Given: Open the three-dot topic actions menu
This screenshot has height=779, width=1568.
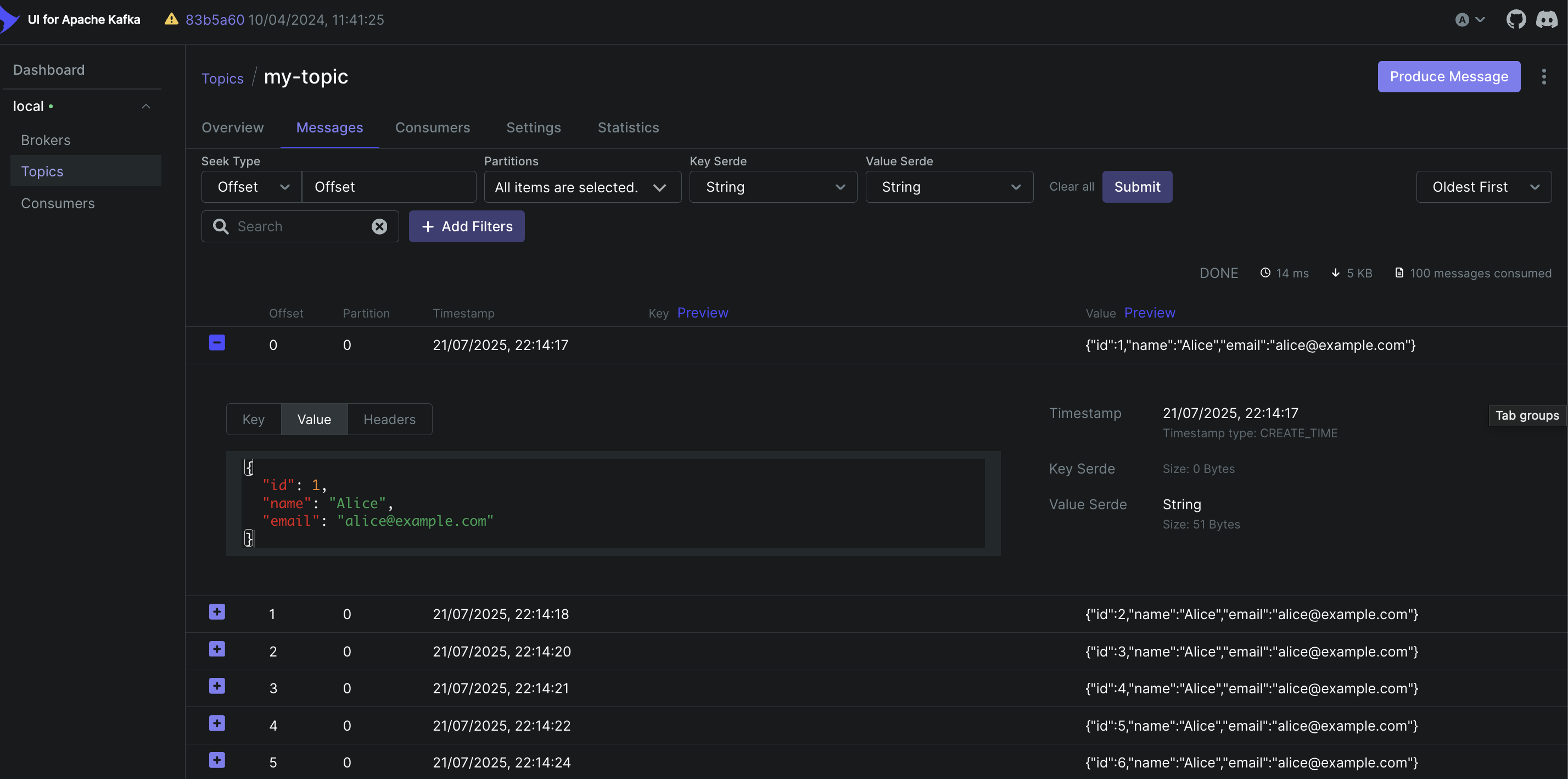Looking at the screenshot, I should 1544,77.
